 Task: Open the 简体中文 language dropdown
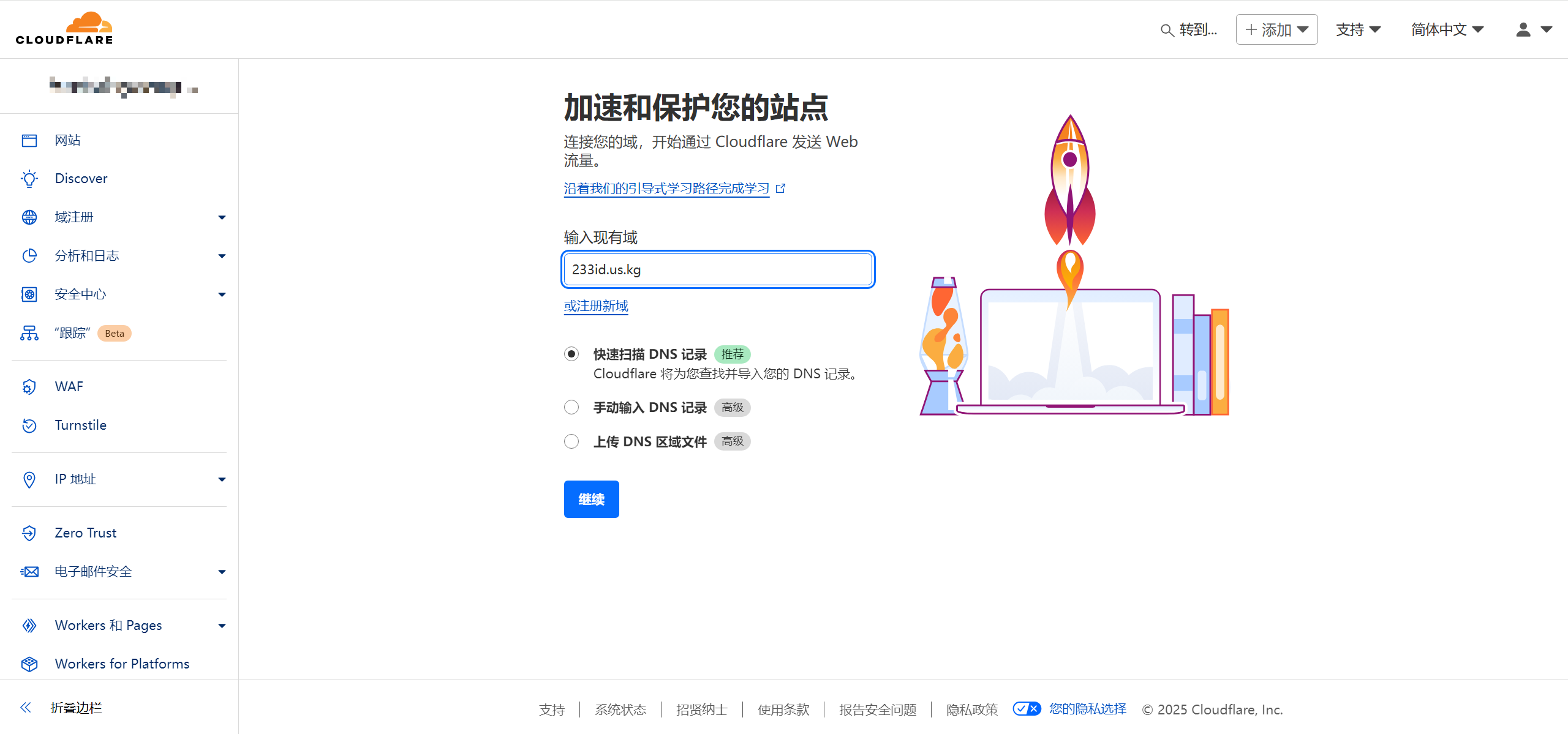[1447, 29]
